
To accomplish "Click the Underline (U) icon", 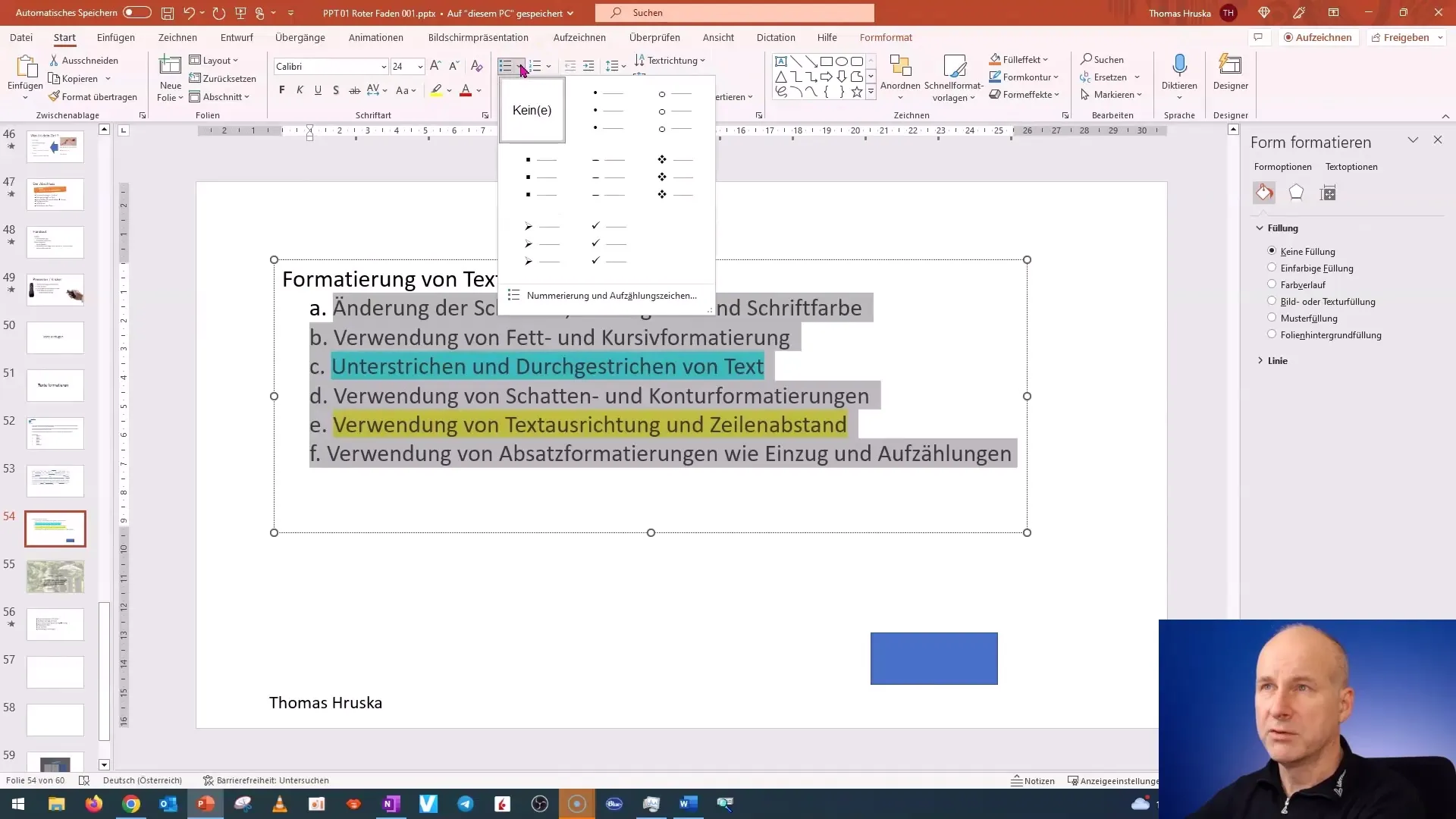I will pyautogui.click(x=318, y=90).
